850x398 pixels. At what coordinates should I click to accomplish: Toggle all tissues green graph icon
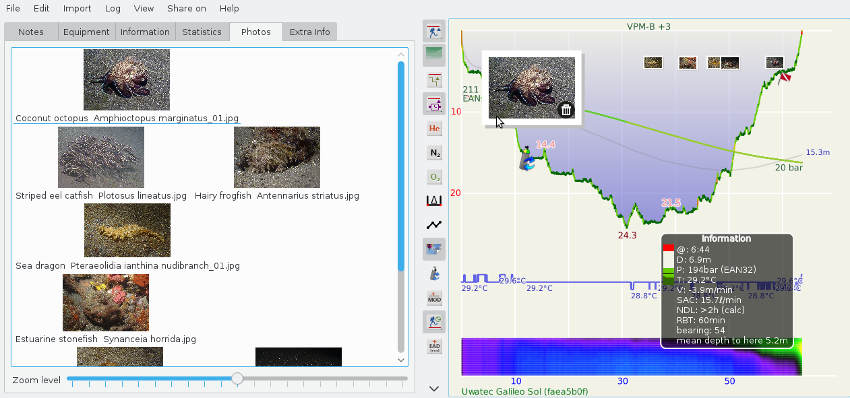click(x=434, y=55)
